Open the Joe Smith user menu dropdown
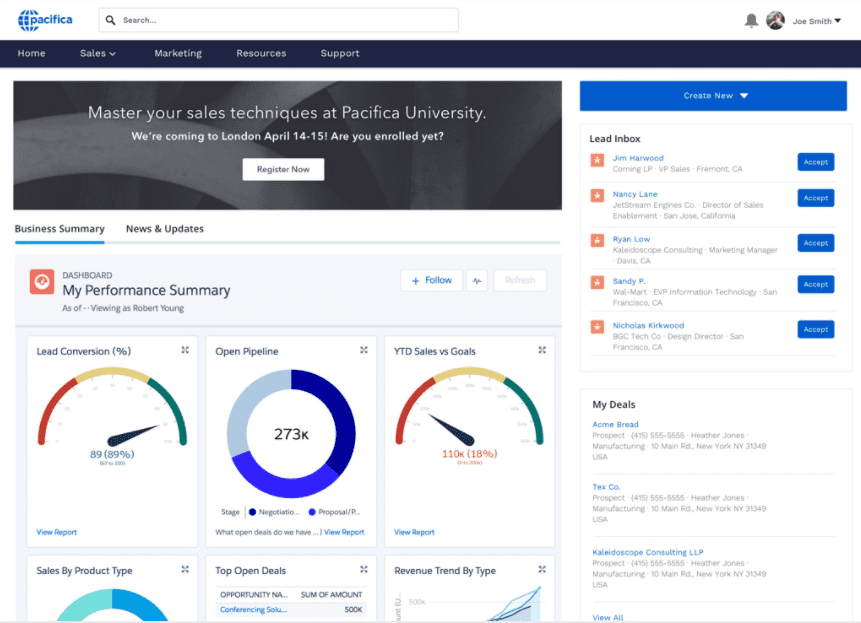861x623 pixels. tap(817, 21)
